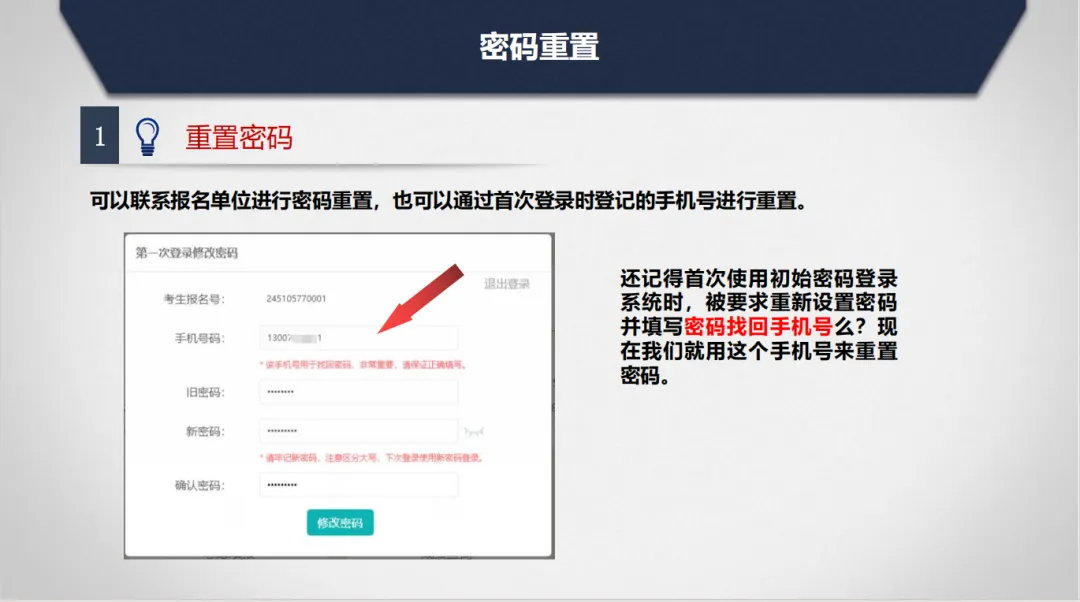Image resolution: width=1080 pixels, height=602 pixels.
Task: Click the 密码重置 title banner
Action: pyautogui.click(x=540, y=43)
